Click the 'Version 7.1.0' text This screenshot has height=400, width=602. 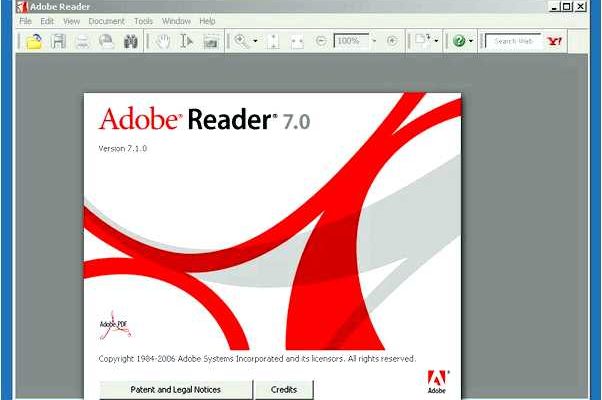click(122, 149)
